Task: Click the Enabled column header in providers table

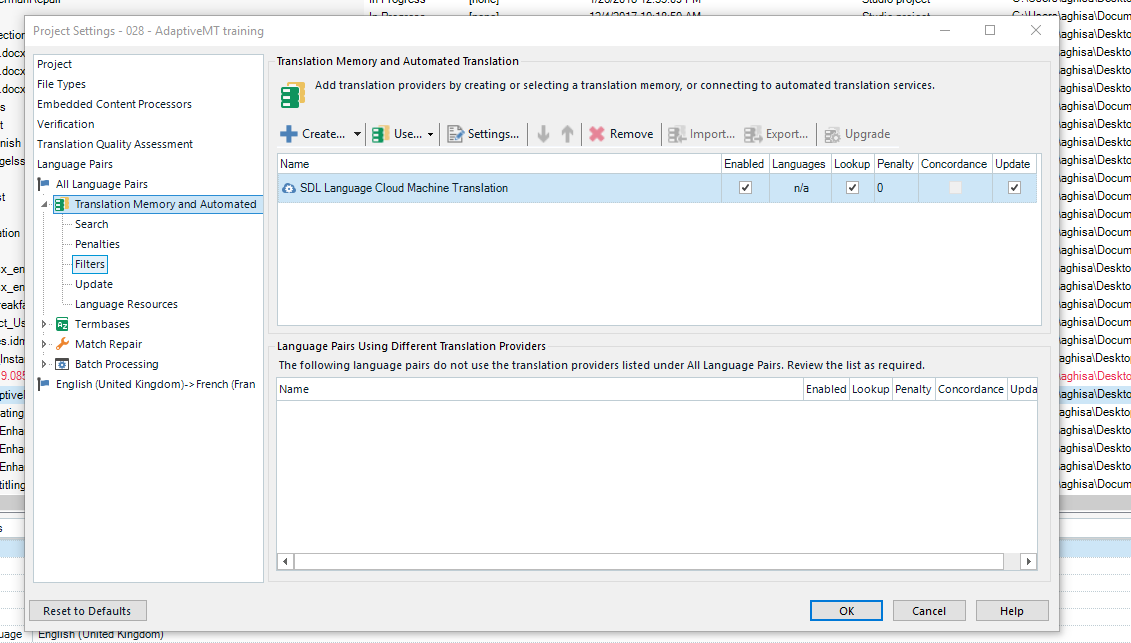Action: [x=744, y=164]
